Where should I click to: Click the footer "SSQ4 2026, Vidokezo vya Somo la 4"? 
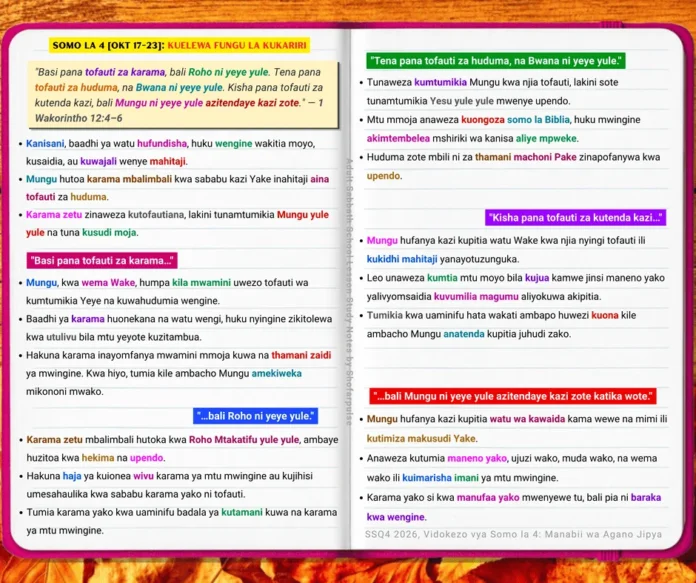[452, 534]
